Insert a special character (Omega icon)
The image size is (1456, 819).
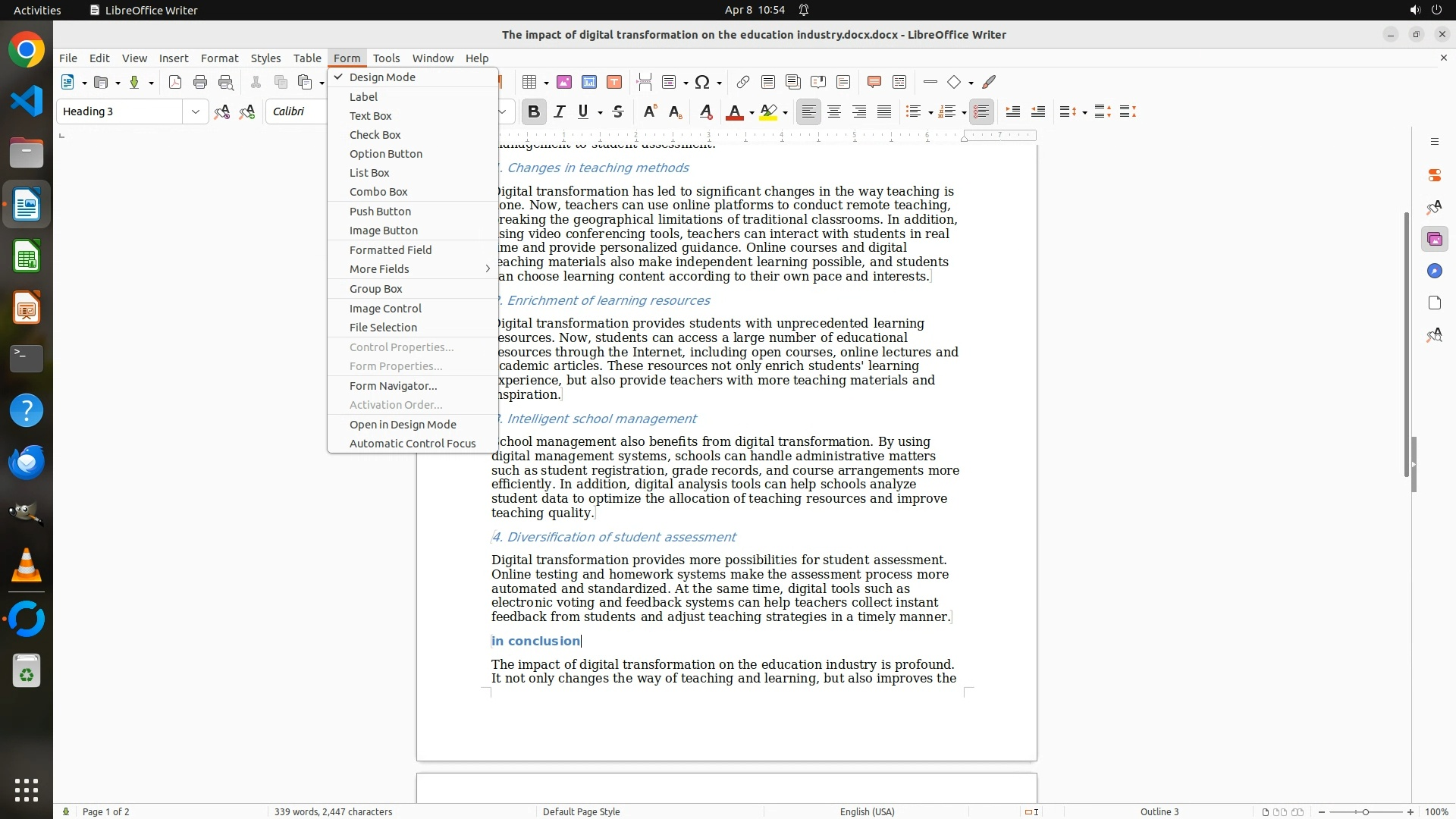pos(702,83)
